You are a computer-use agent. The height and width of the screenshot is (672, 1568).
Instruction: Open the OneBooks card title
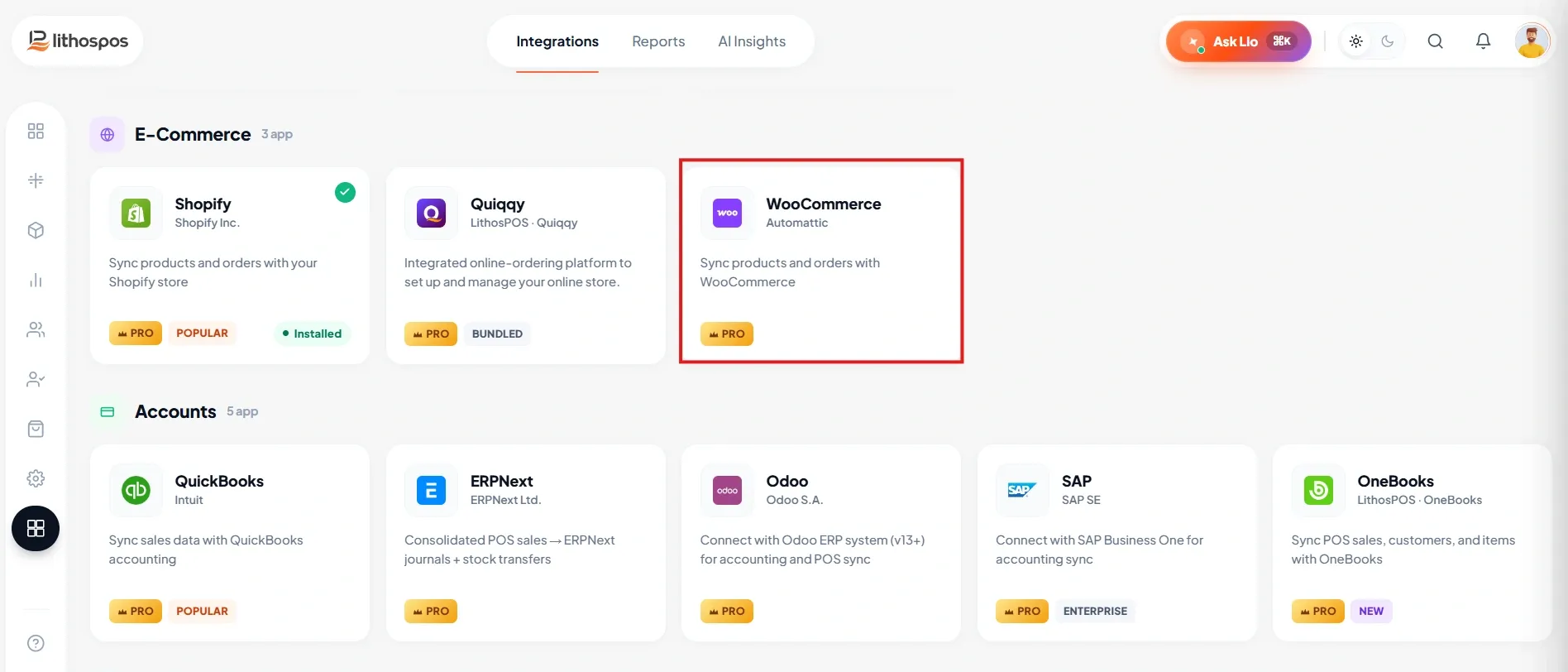click(1396, 481)
